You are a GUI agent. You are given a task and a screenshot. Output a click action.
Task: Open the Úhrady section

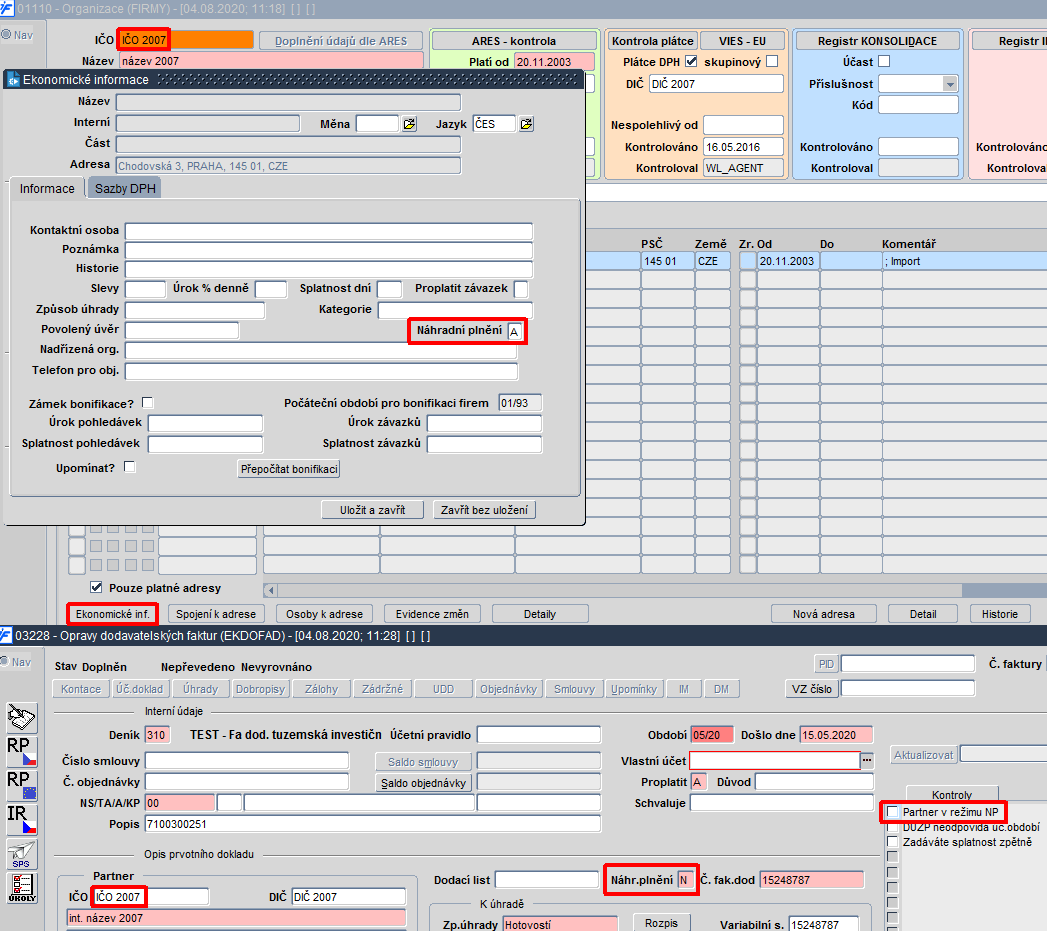(x=200, y=689)
